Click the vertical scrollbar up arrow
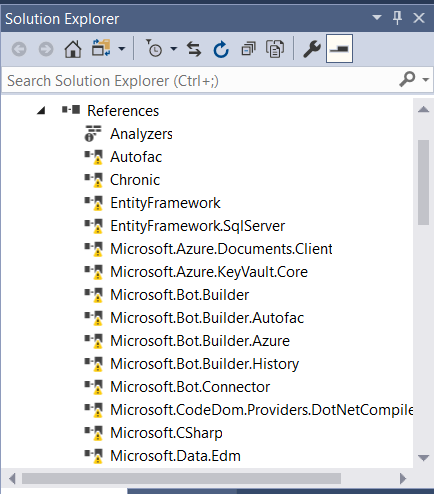The image size is (434, 494). pos(423,109)
